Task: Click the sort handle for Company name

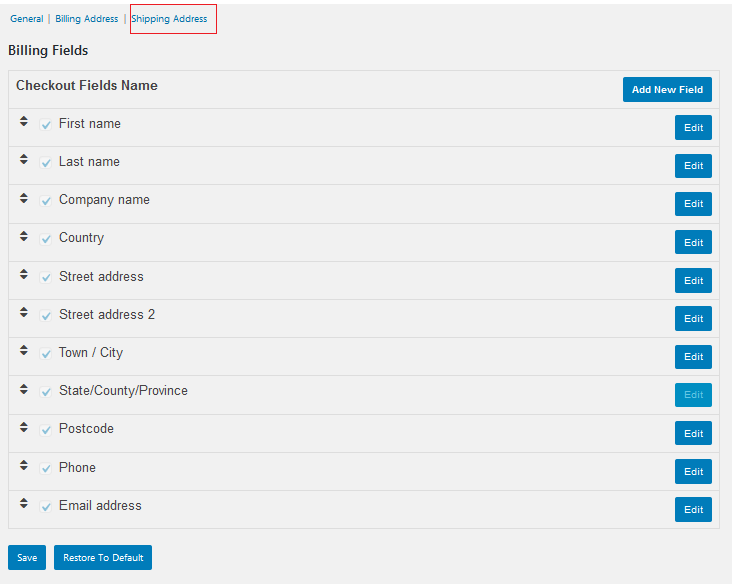Action: (x=24, y=198)
